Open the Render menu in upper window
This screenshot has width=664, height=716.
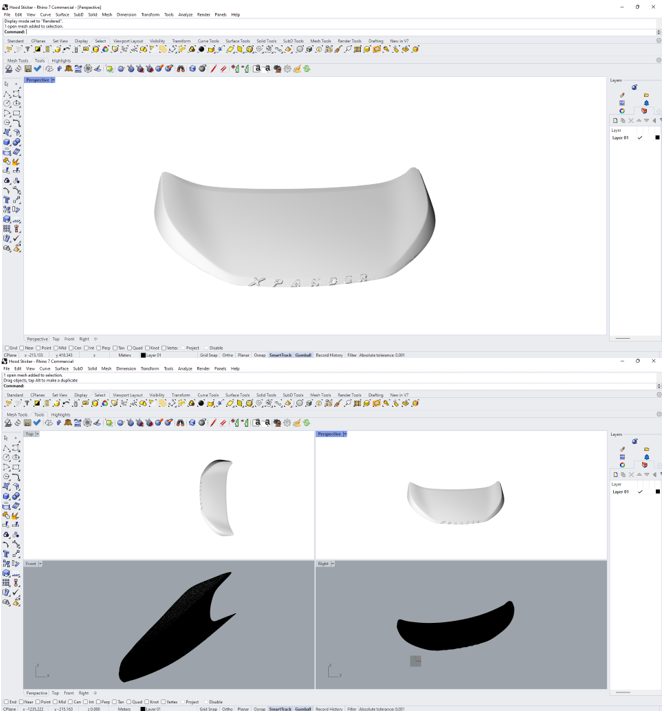(204, 15)
